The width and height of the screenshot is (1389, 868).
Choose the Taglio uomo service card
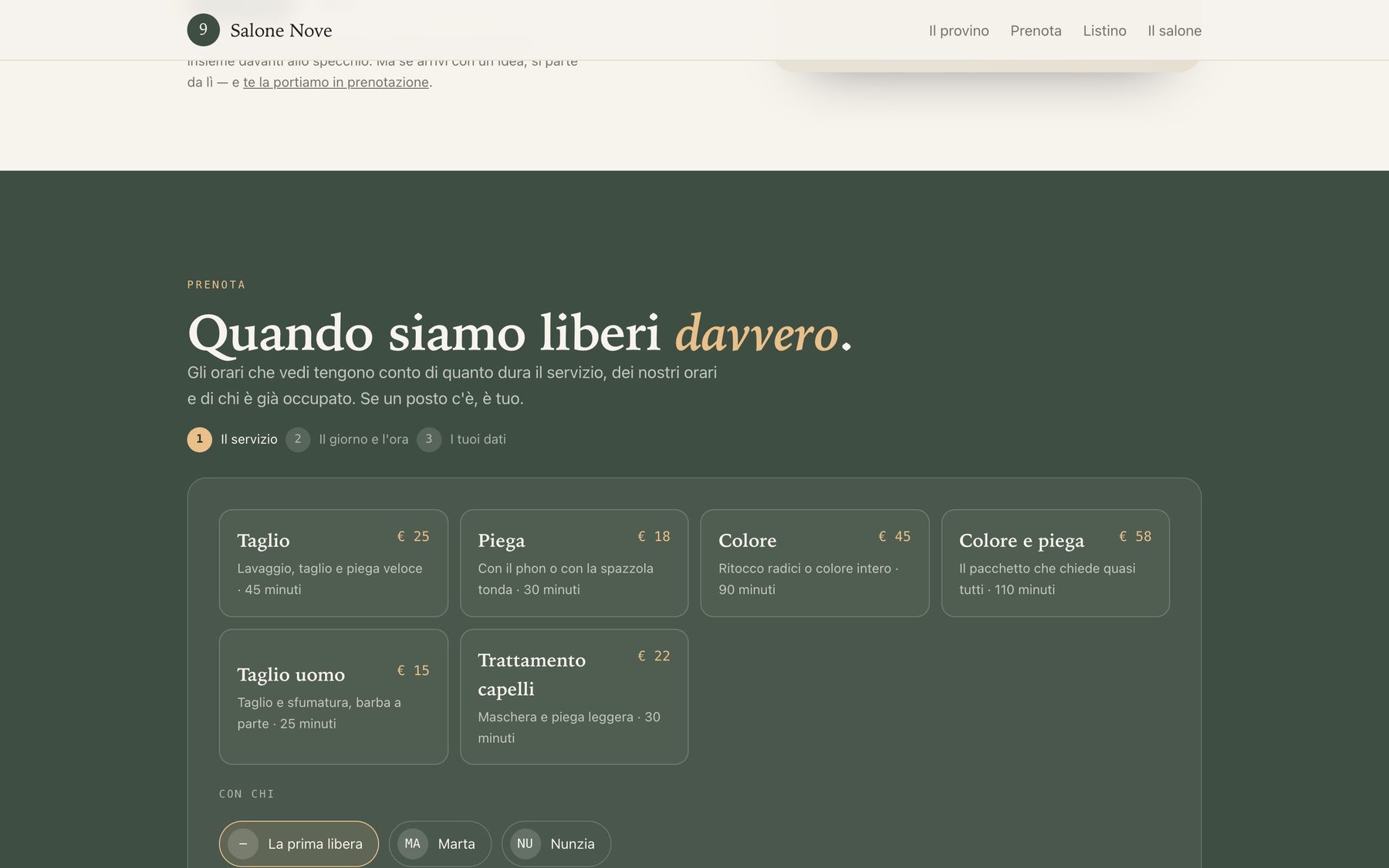[x=333, y=697]
